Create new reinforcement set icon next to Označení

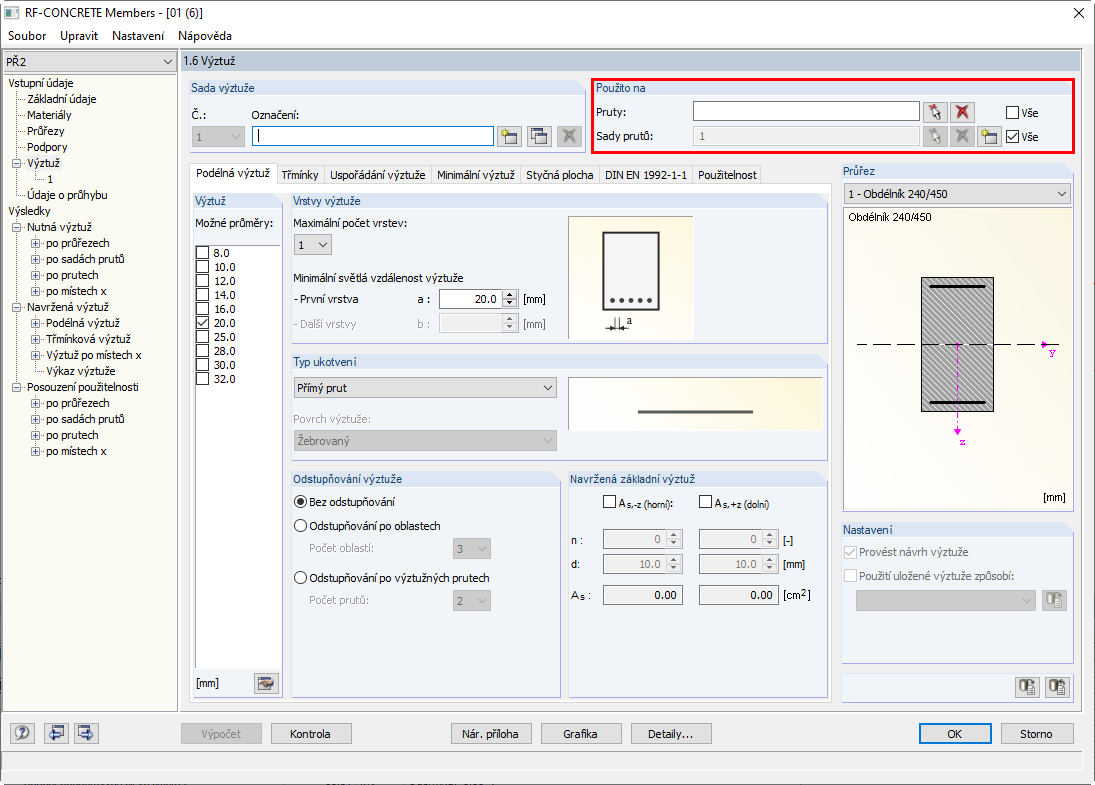tap(510, 136)
